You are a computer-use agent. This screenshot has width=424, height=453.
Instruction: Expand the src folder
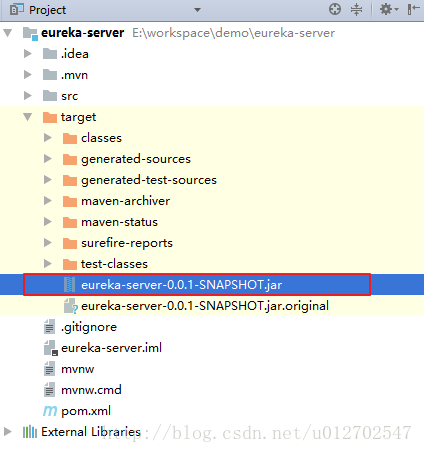tap(28, 96)
